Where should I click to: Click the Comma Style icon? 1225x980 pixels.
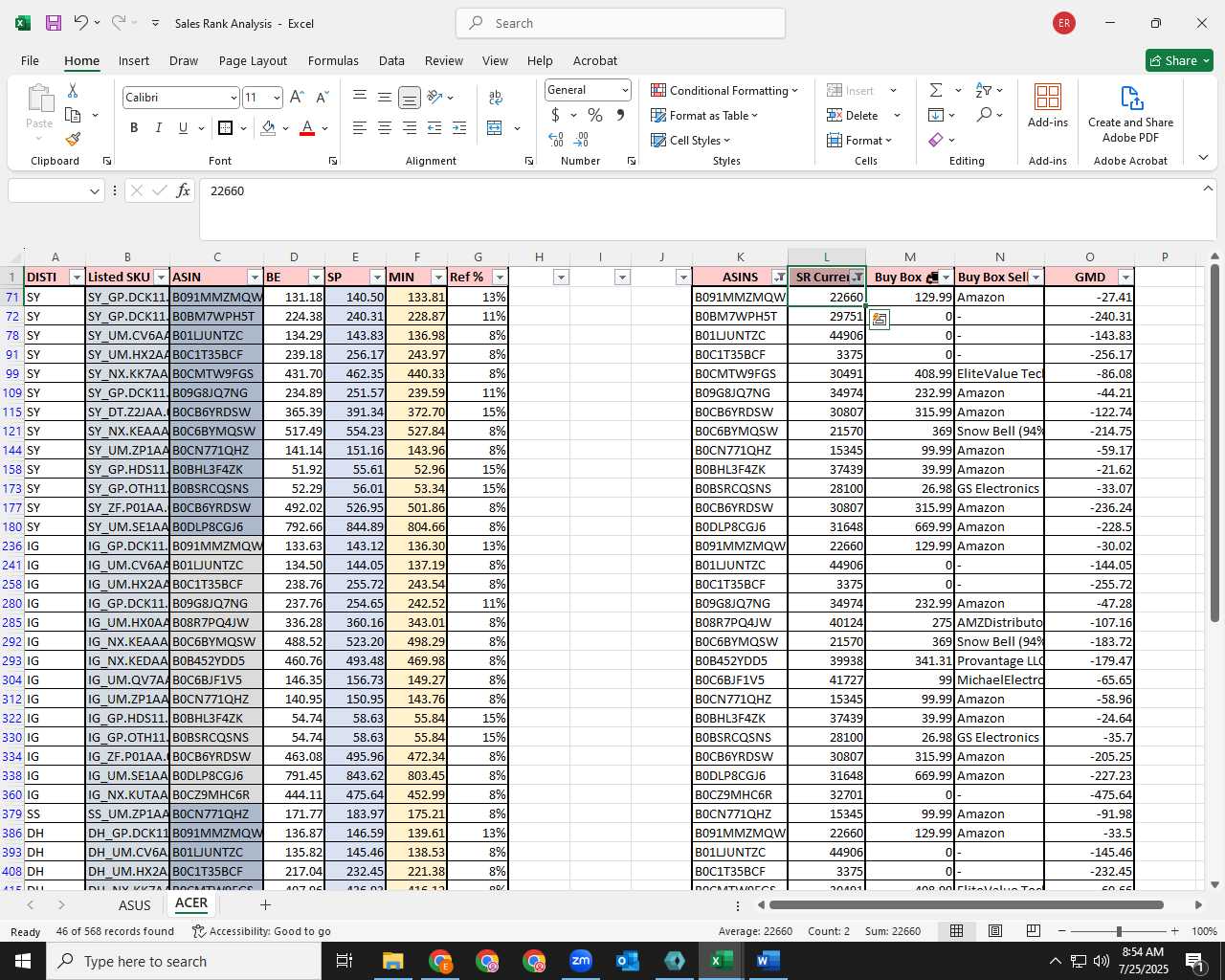tap(620, 115)
